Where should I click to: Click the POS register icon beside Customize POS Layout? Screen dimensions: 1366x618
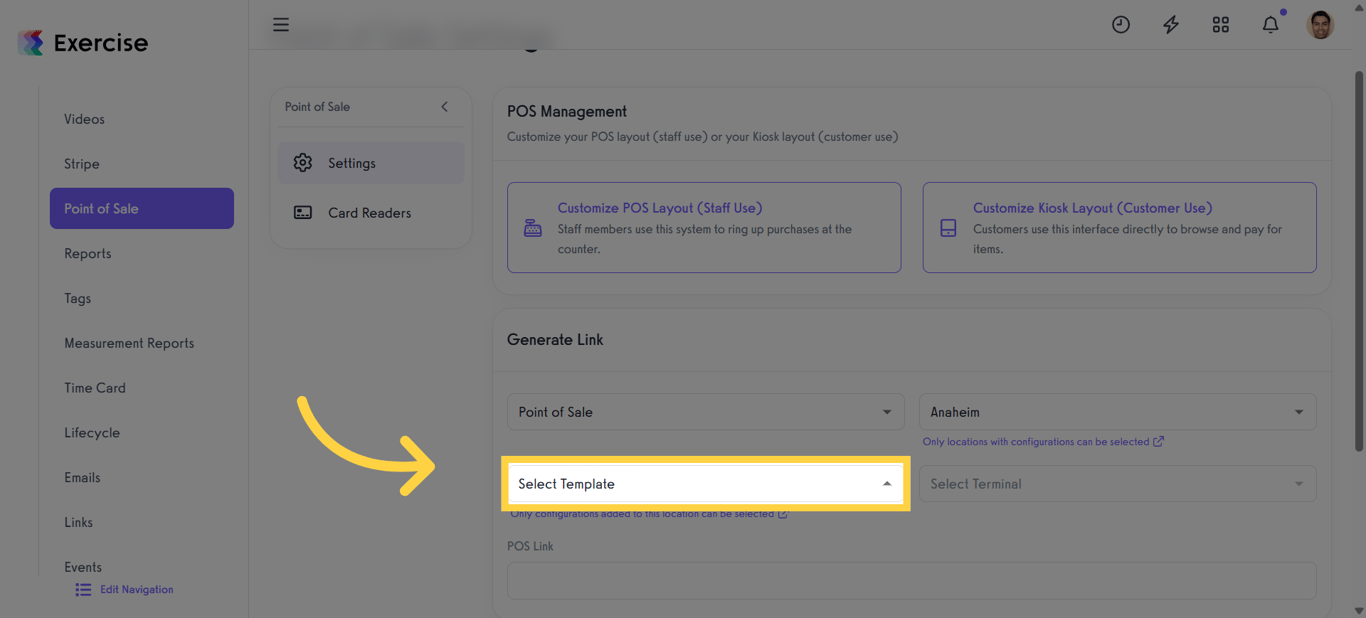pyautogui.click(x=531, y=227)
